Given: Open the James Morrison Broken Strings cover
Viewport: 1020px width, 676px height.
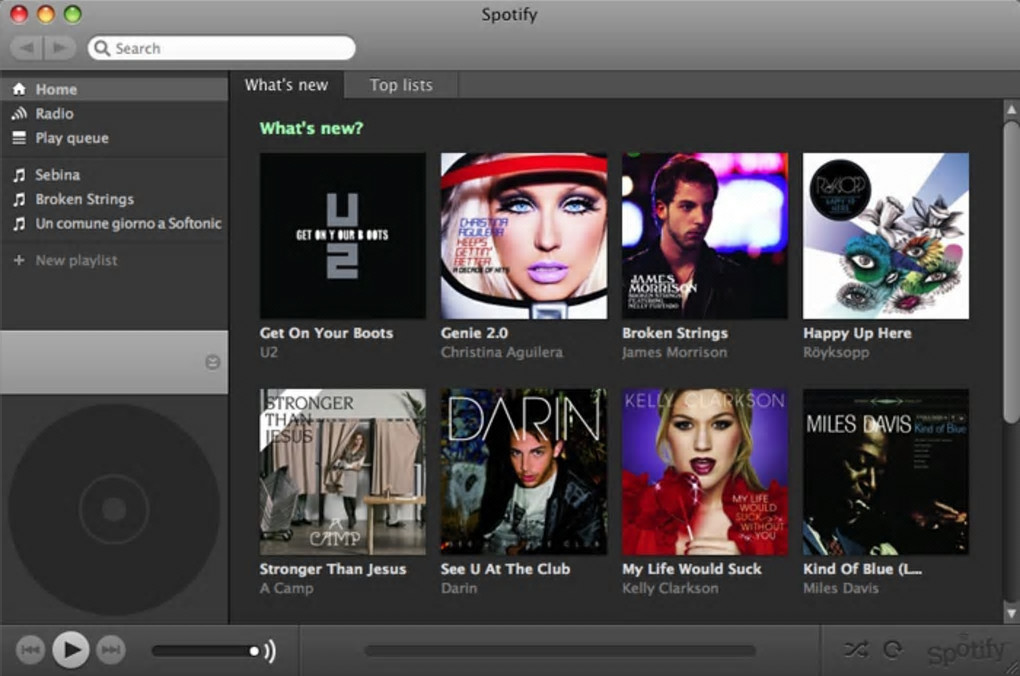Looking at the screenshot, I should pos(705,236).
